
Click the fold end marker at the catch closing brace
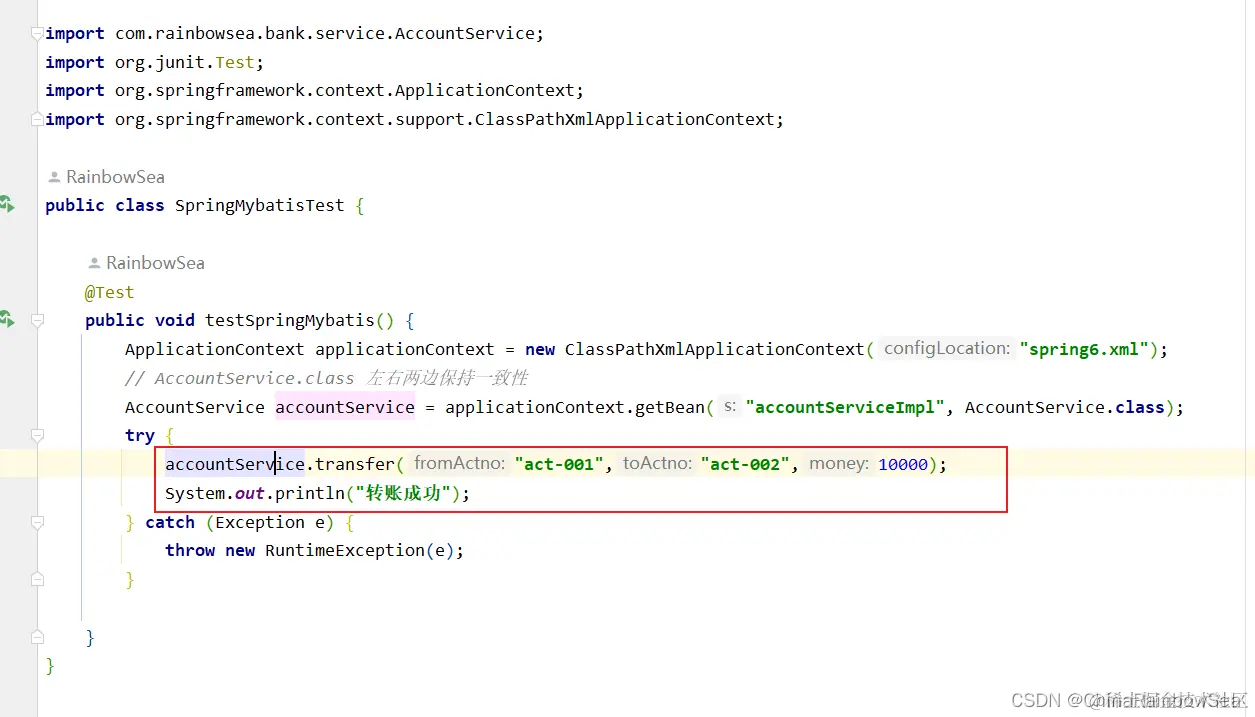[37, 579]
